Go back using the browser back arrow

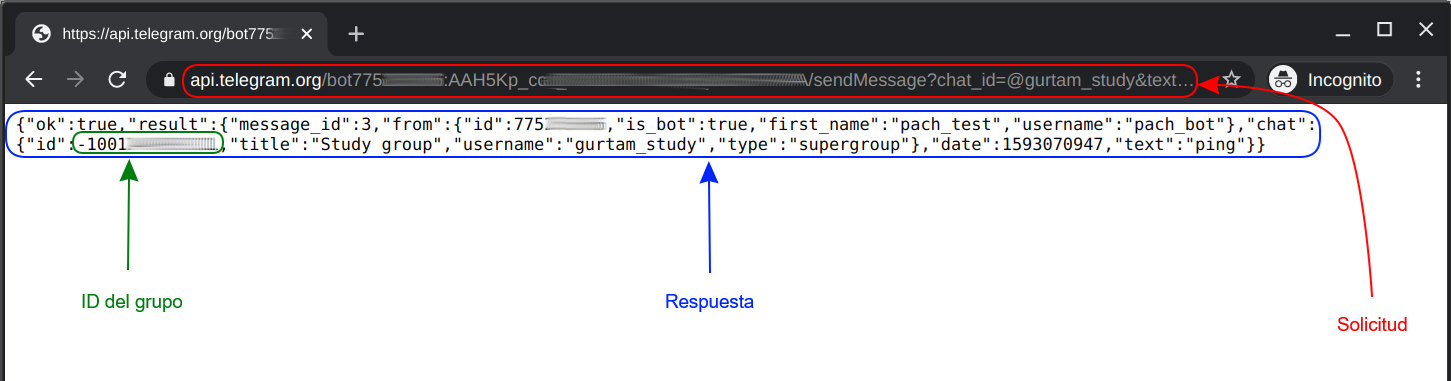pyautogui.click(x=34, y=80)
